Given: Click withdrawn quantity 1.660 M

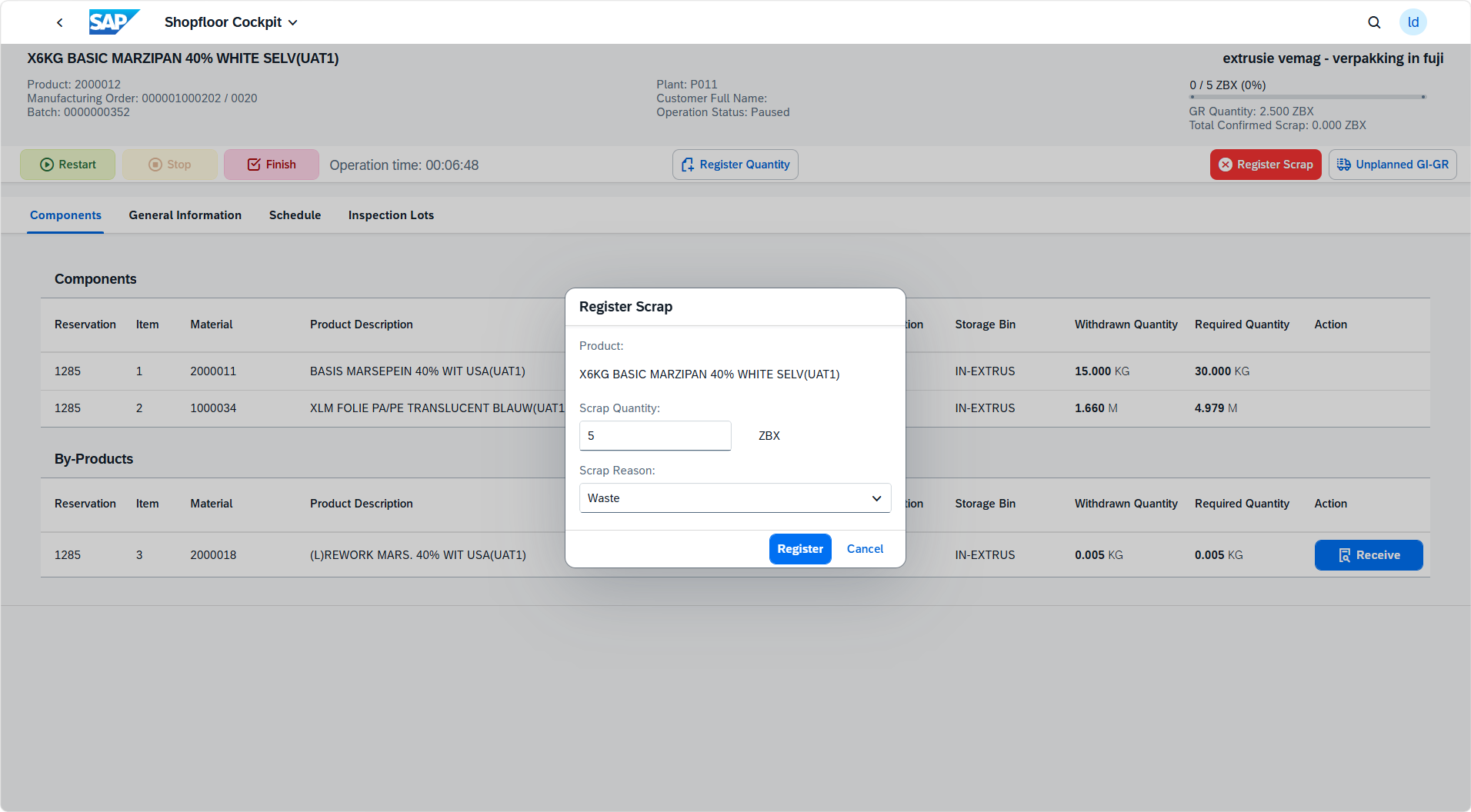Looking at the screenshot, I should click(x=1096, y=408).
